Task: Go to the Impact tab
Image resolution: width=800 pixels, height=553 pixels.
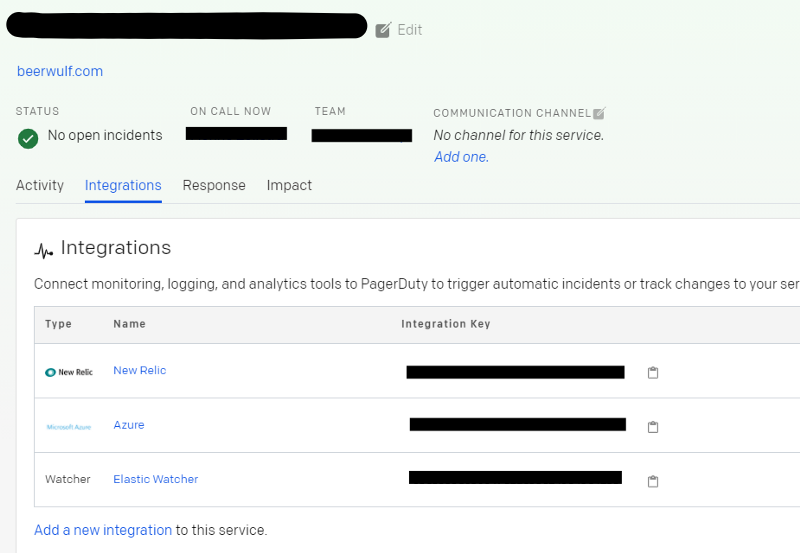Action: pyautogui.click(x=289, y=185)
